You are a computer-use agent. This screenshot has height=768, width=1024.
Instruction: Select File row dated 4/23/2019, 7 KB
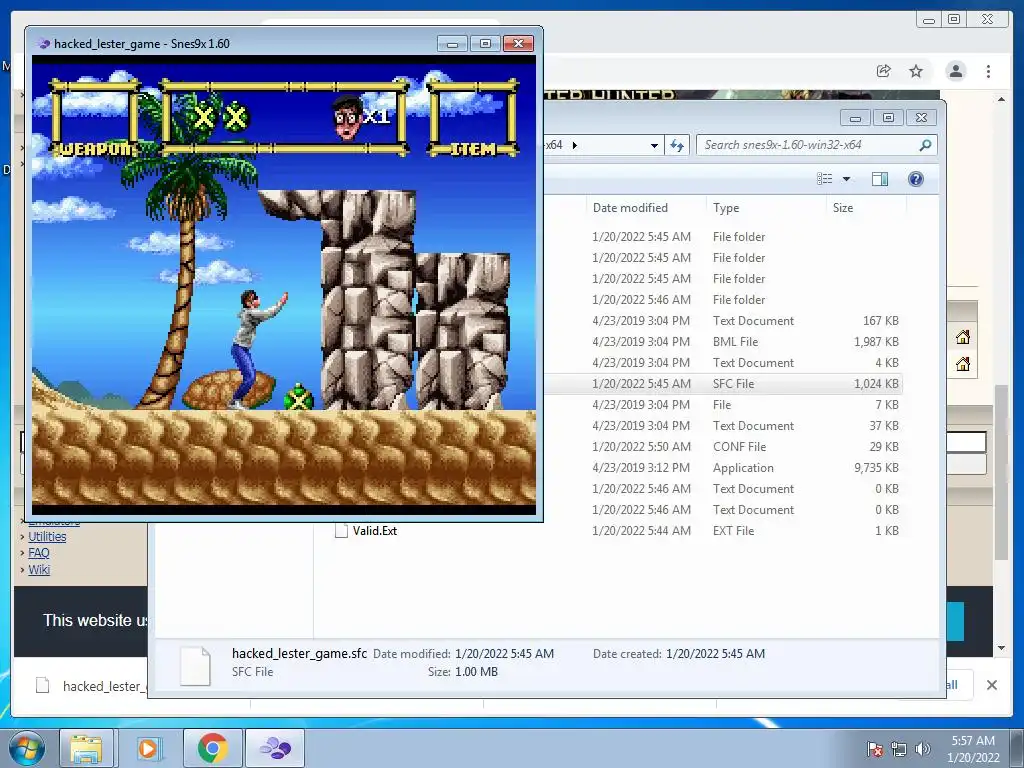(724, 405)
